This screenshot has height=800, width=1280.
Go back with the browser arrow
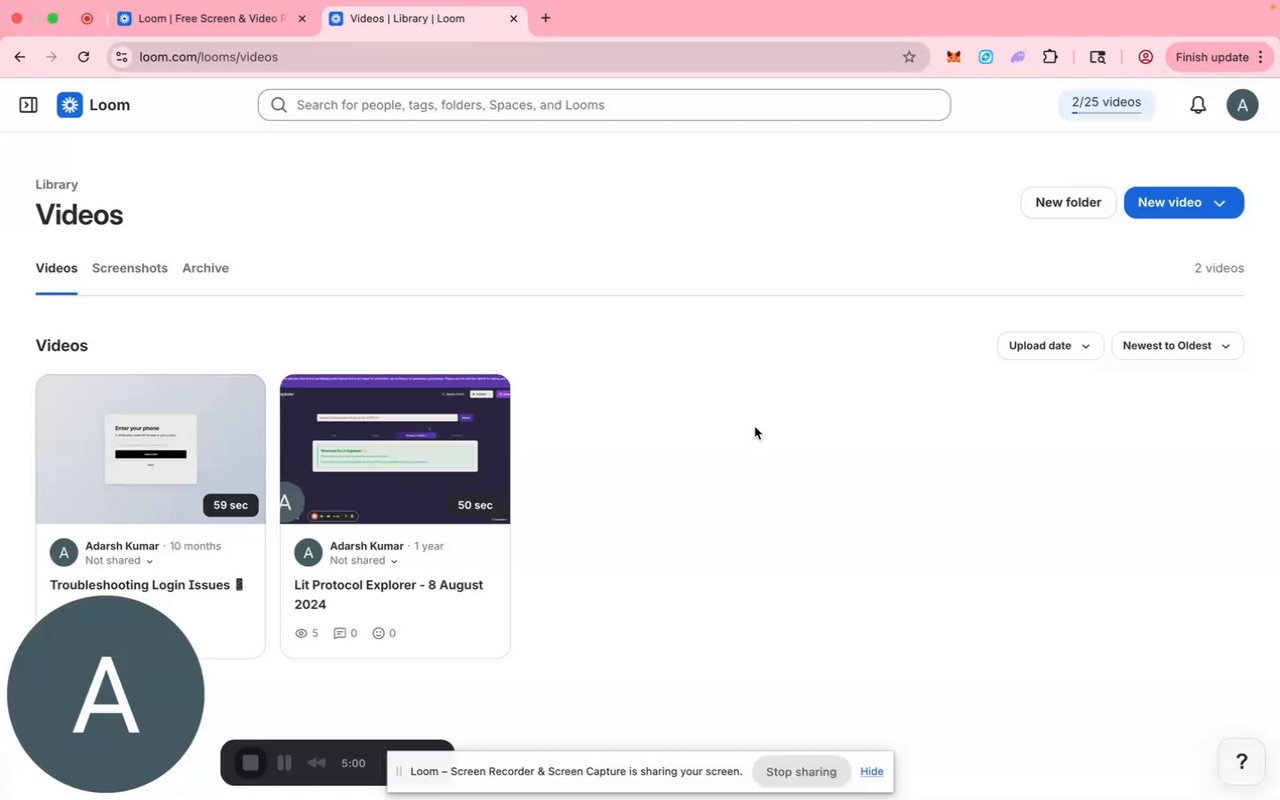(x=20, y=57)
